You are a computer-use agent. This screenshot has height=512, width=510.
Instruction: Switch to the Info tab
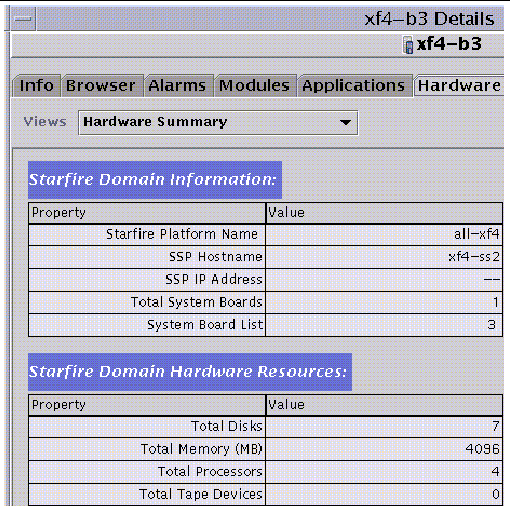click(37, 86)
